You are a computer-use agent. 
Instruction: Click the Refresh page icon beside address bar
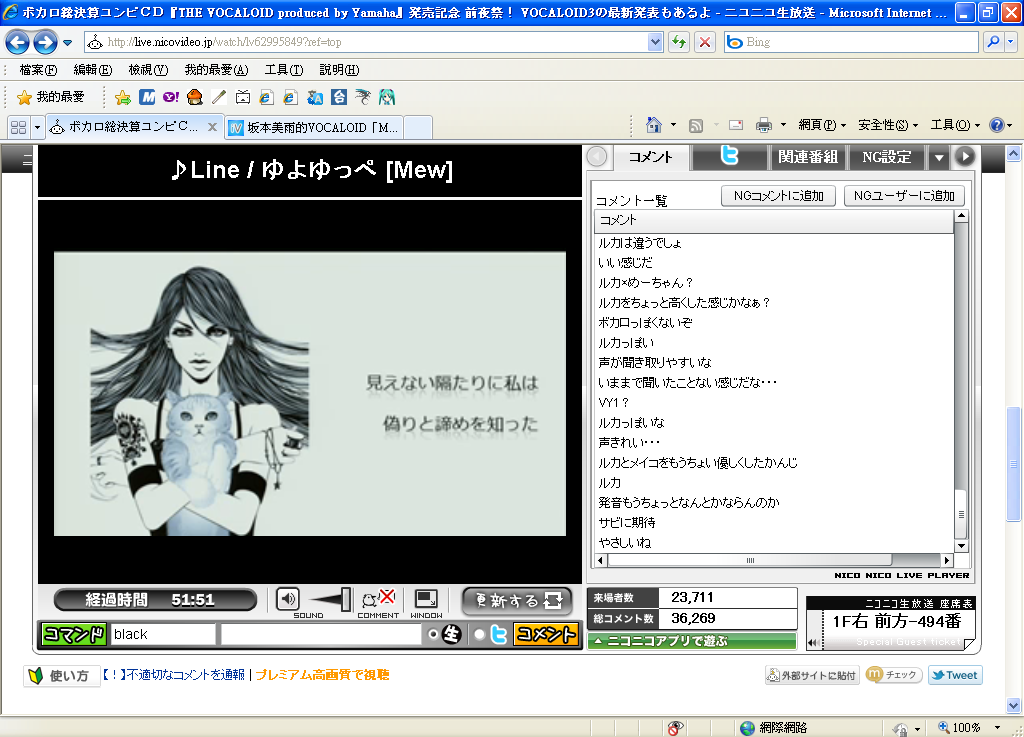pos(679,42)
